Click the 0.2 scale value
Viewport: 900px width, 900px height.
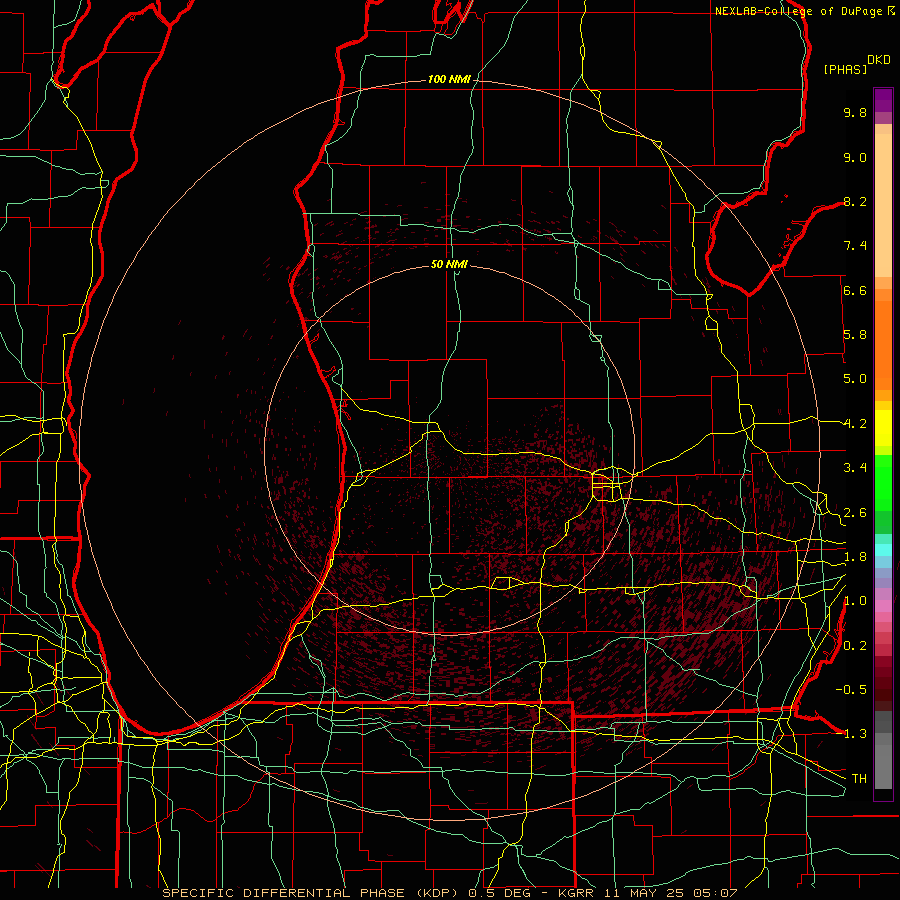tap(855, 646)
